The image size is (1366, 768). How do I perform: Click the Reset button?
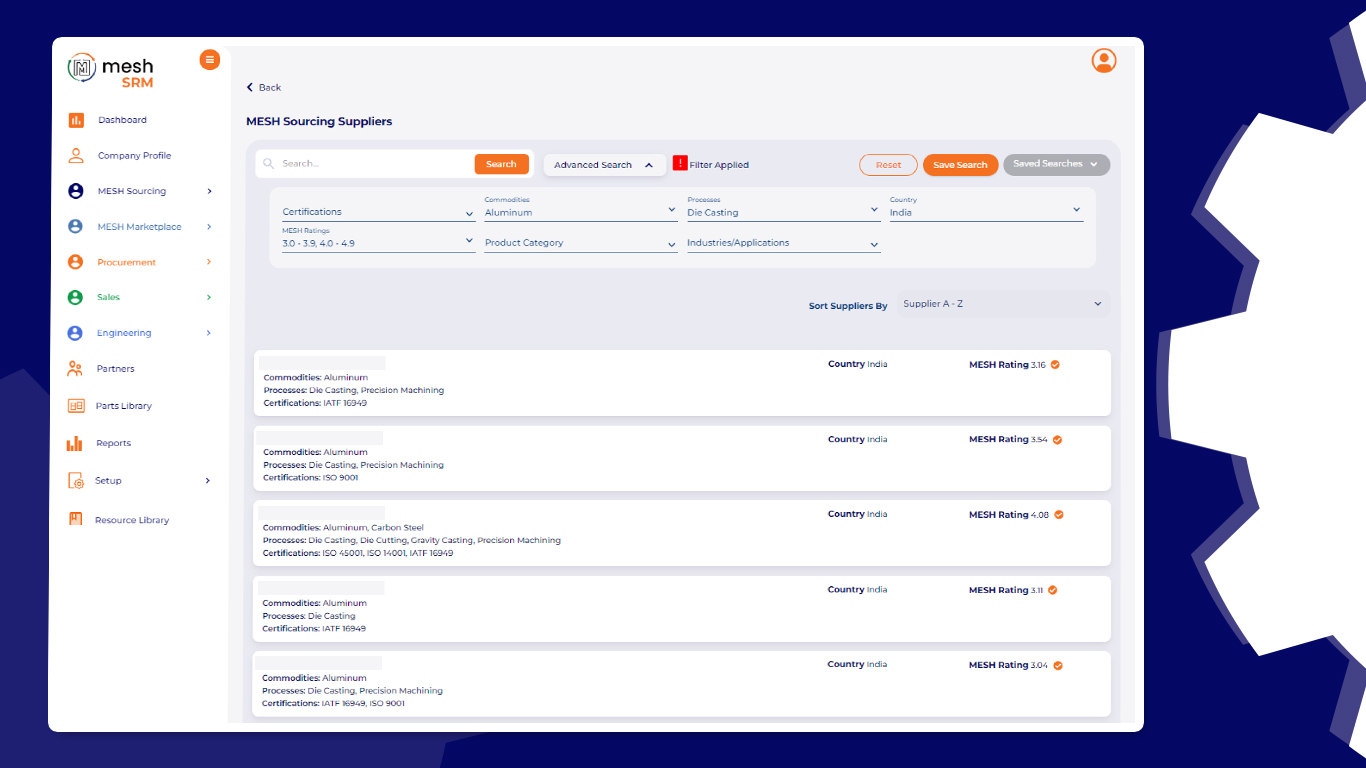(x=888, y=165)
